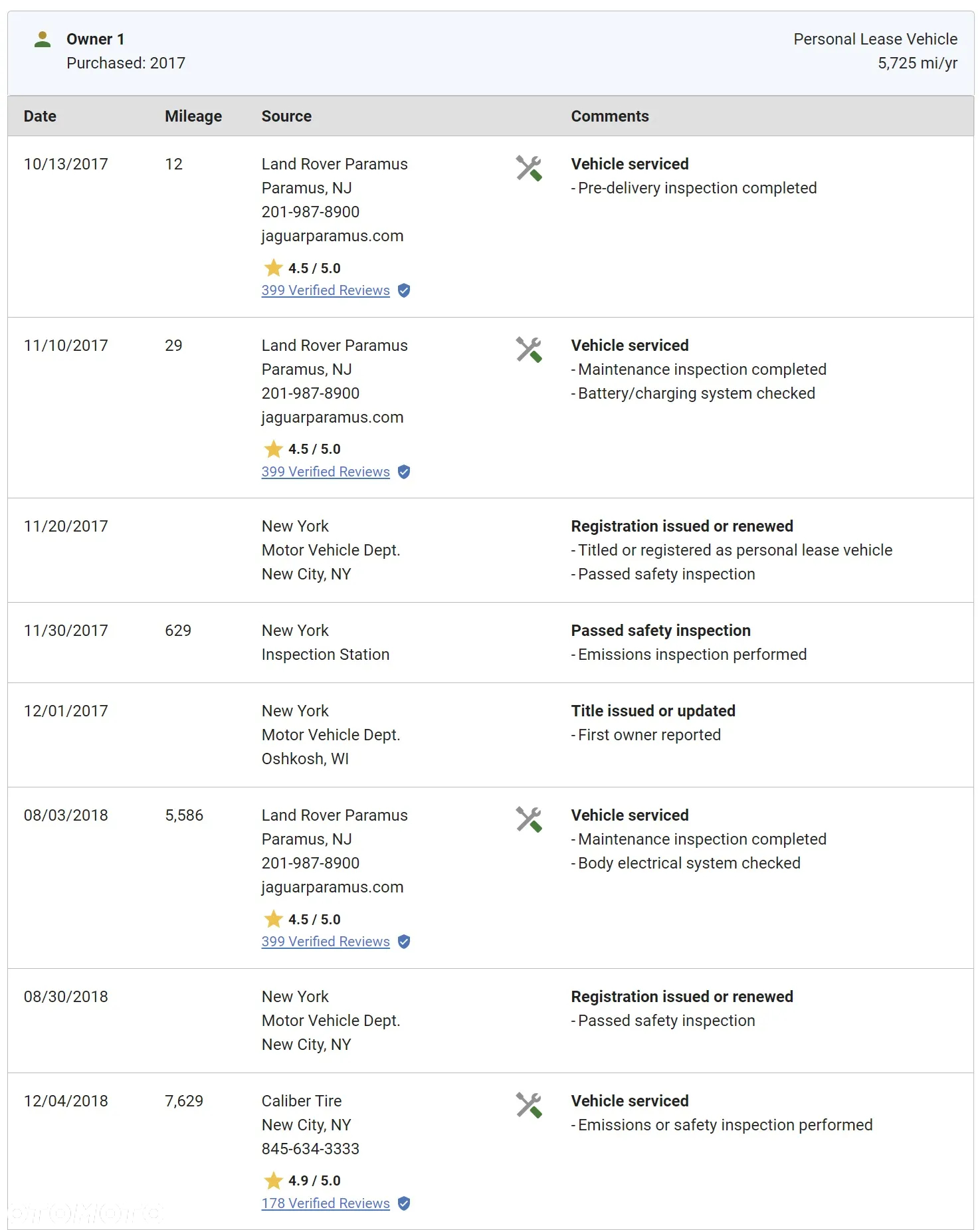Click the gold star rating for Caliber Tire
The width and height of the screenshot is (980, 1230).
273,1181
